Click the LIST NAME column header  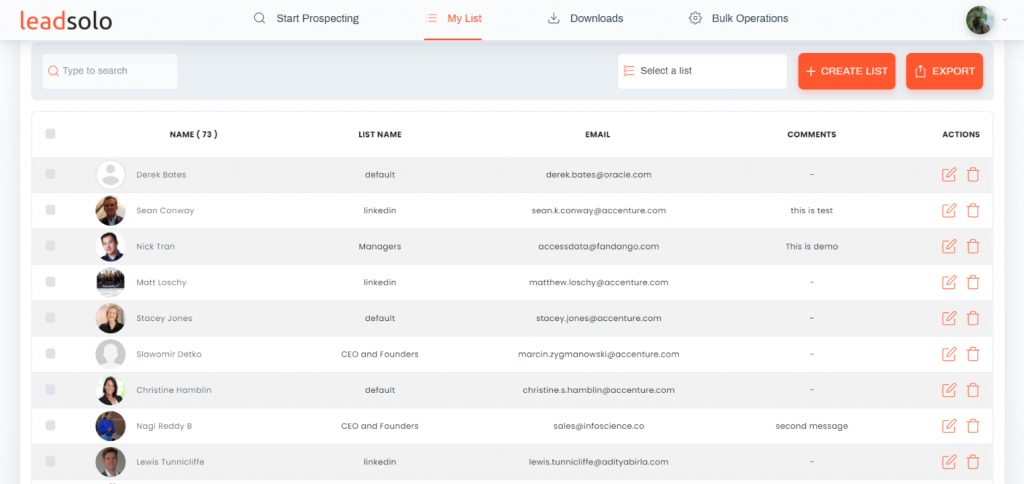[x=380, y=135]
